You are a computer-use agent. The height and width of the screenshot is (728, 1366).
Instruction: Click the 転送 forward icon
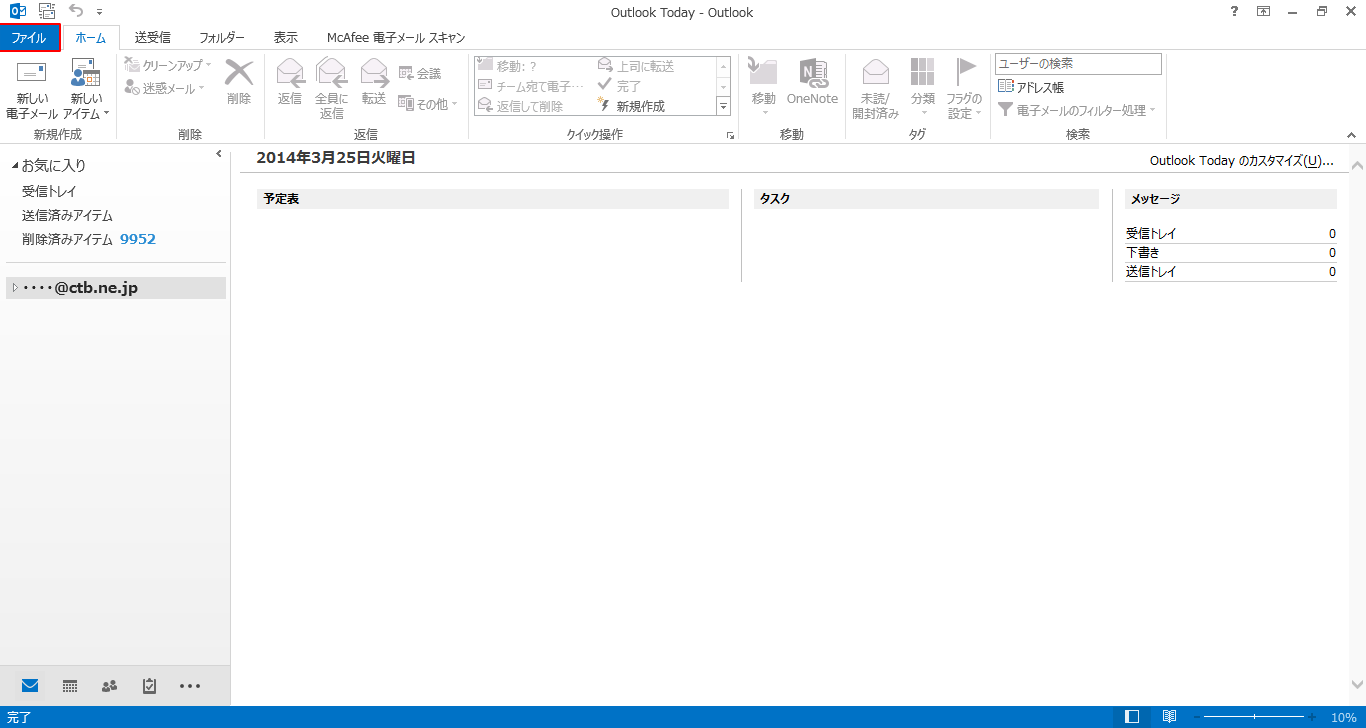[x=374, y=82]
